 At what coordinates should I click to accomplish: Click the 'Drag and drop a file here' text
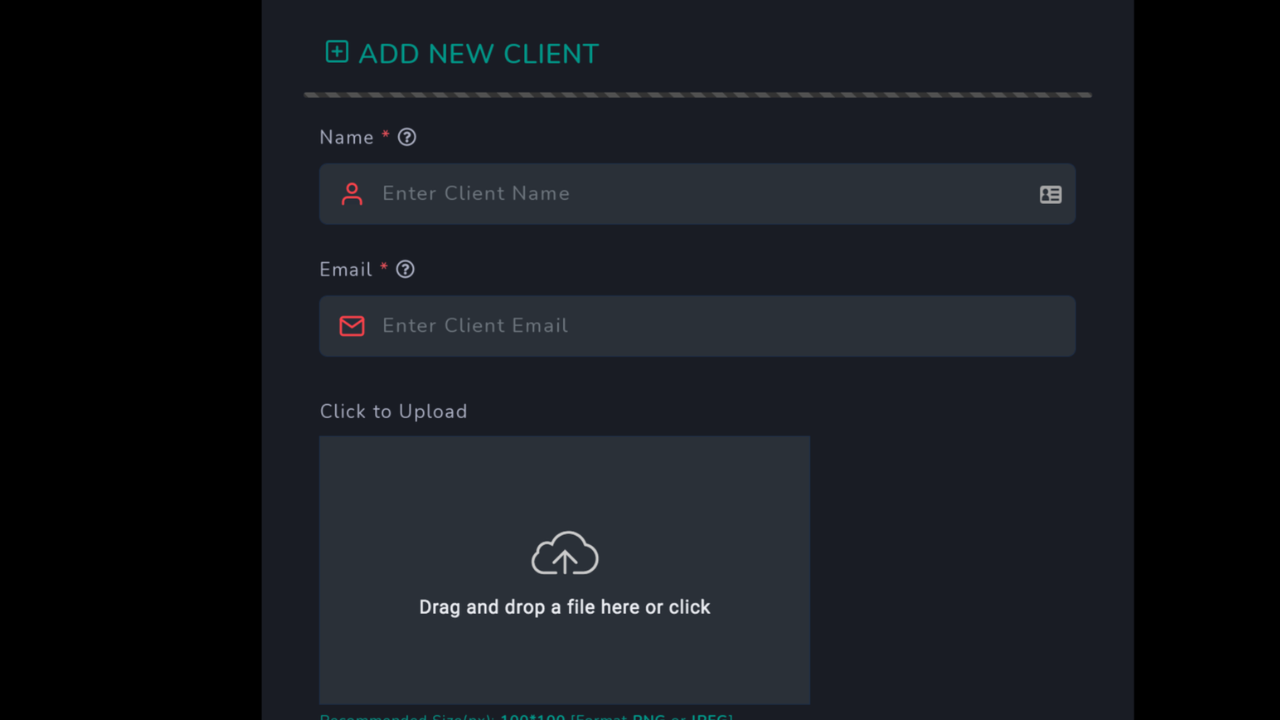(564, 607)
